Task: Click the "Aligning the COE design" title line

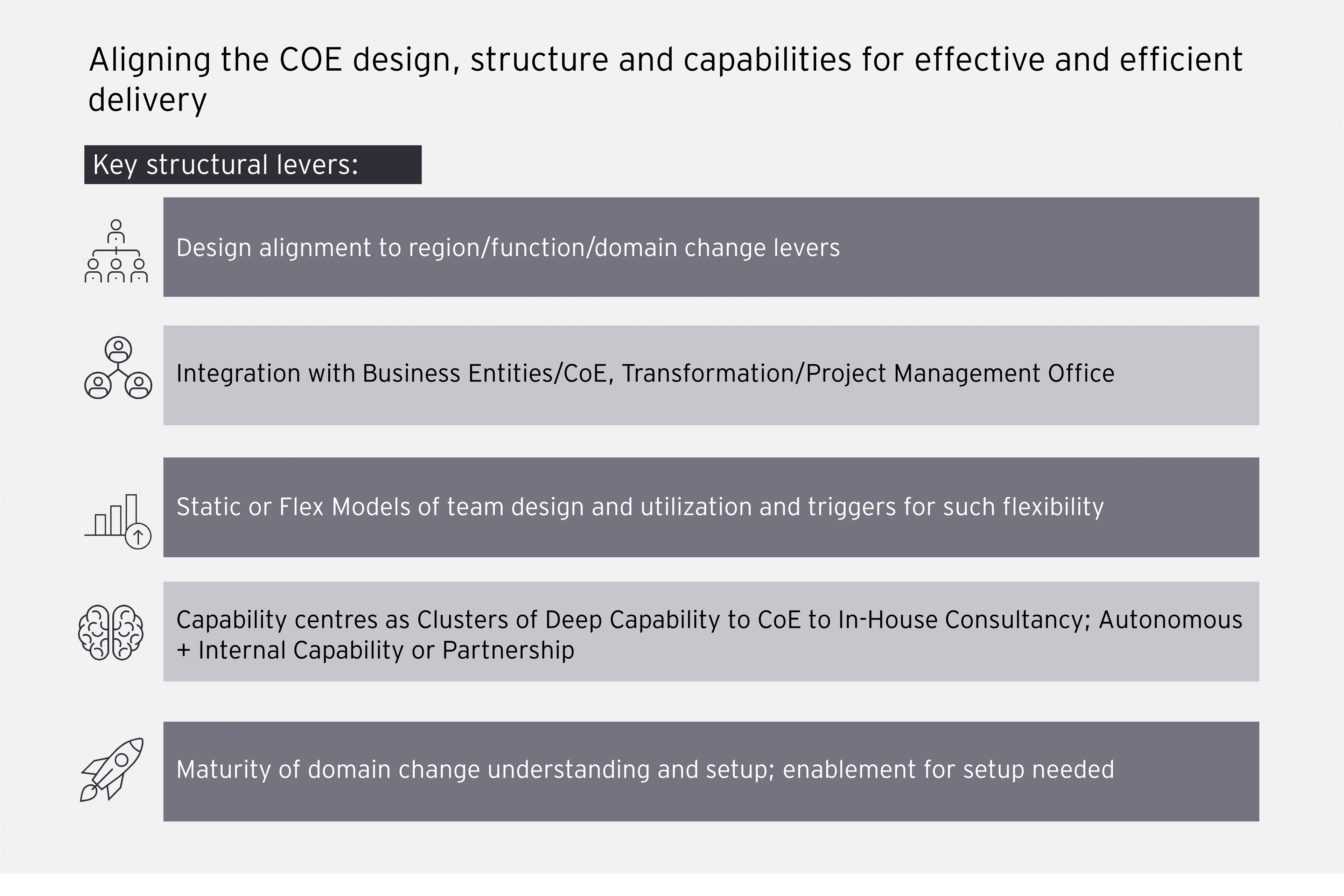Action: [665, 59]
